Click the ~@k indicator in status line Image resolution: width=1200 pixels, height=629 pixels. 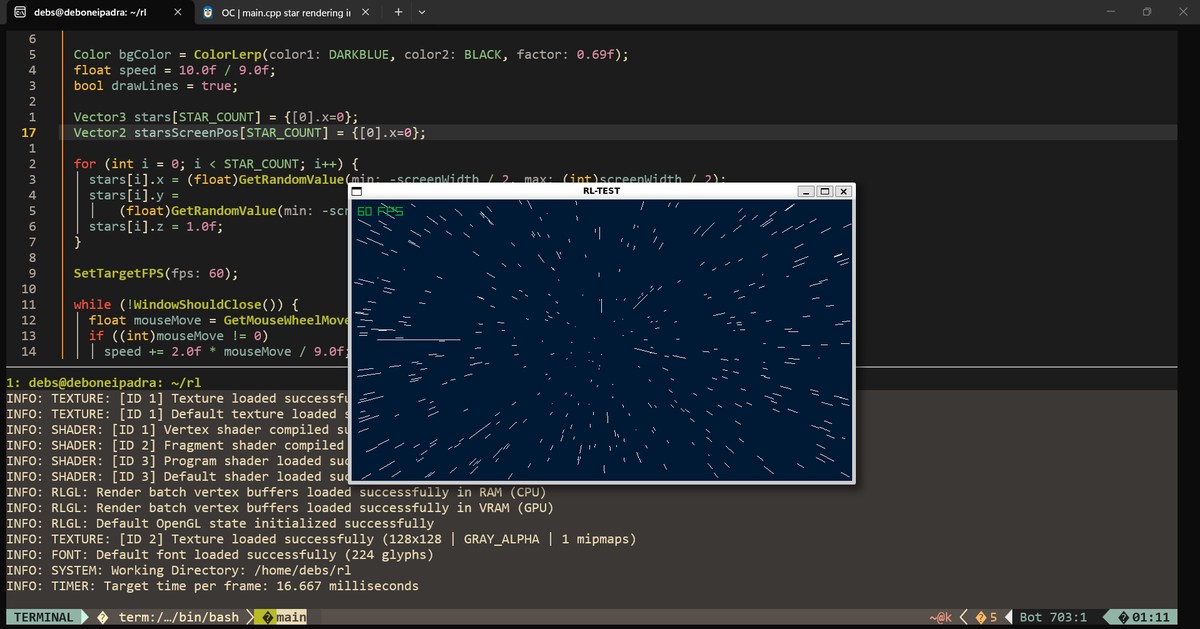(x=941, y=617)
